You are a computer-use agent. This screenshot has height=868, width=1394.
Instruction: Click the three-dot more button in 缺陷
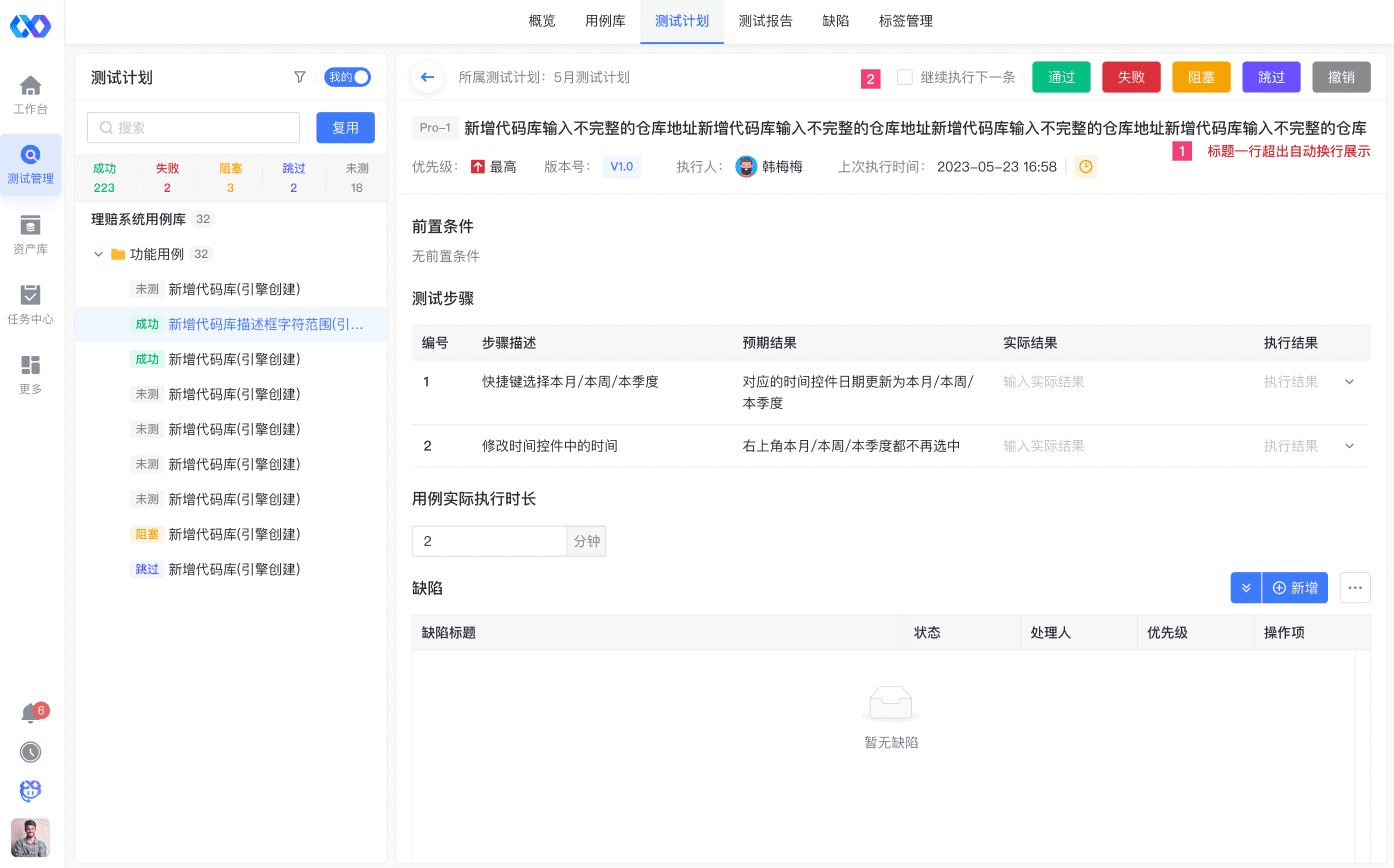point(1355,588)
